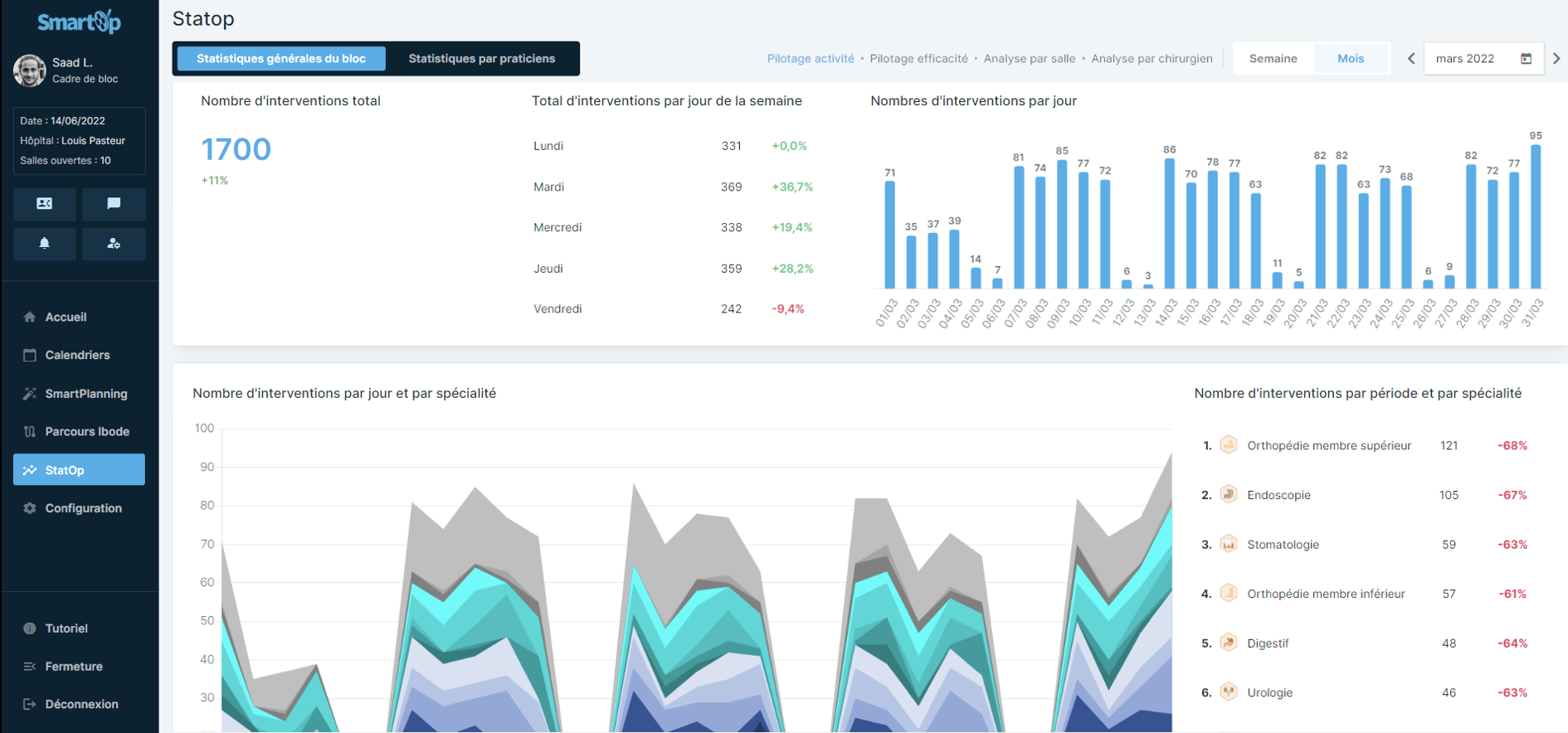Image resolution: width=1568 pixels, height=733 pixels.
Task: Open Analyse par salle view
Action: [x=1030, y=59]
